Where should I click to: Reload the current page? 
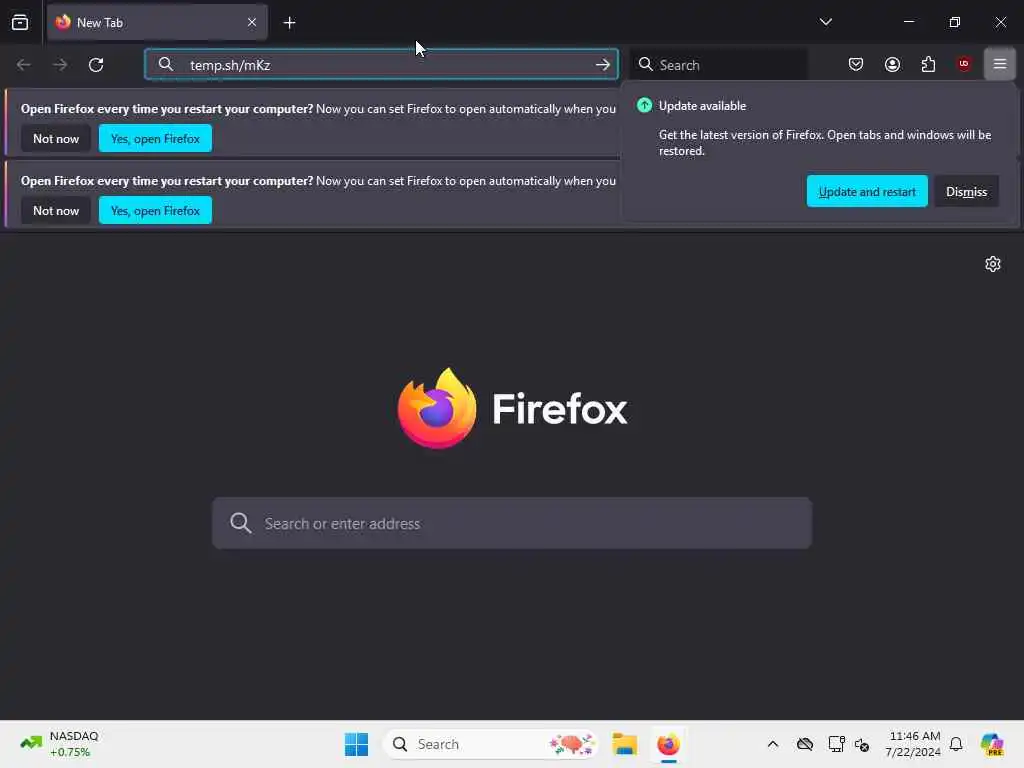point(96,65)
